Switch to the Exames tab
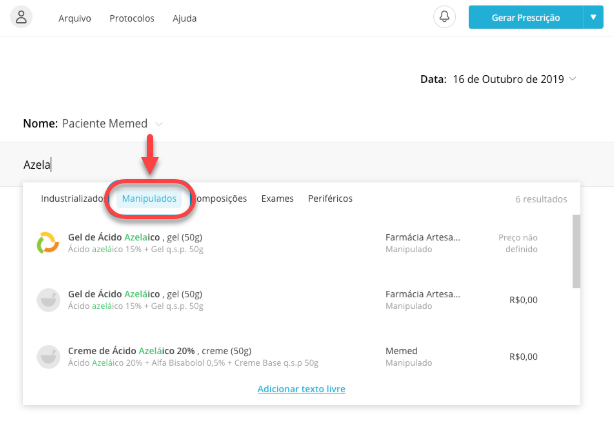 point(277,199)
